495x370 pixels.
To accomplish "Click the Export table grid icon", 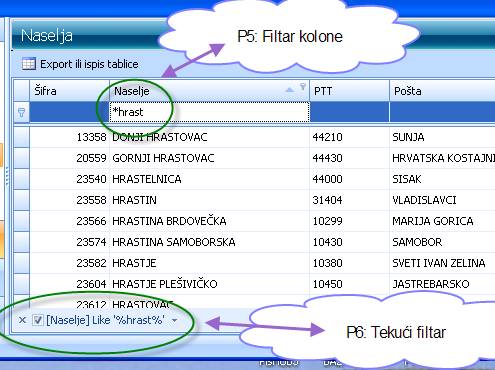I will click(x=29, y=64).
